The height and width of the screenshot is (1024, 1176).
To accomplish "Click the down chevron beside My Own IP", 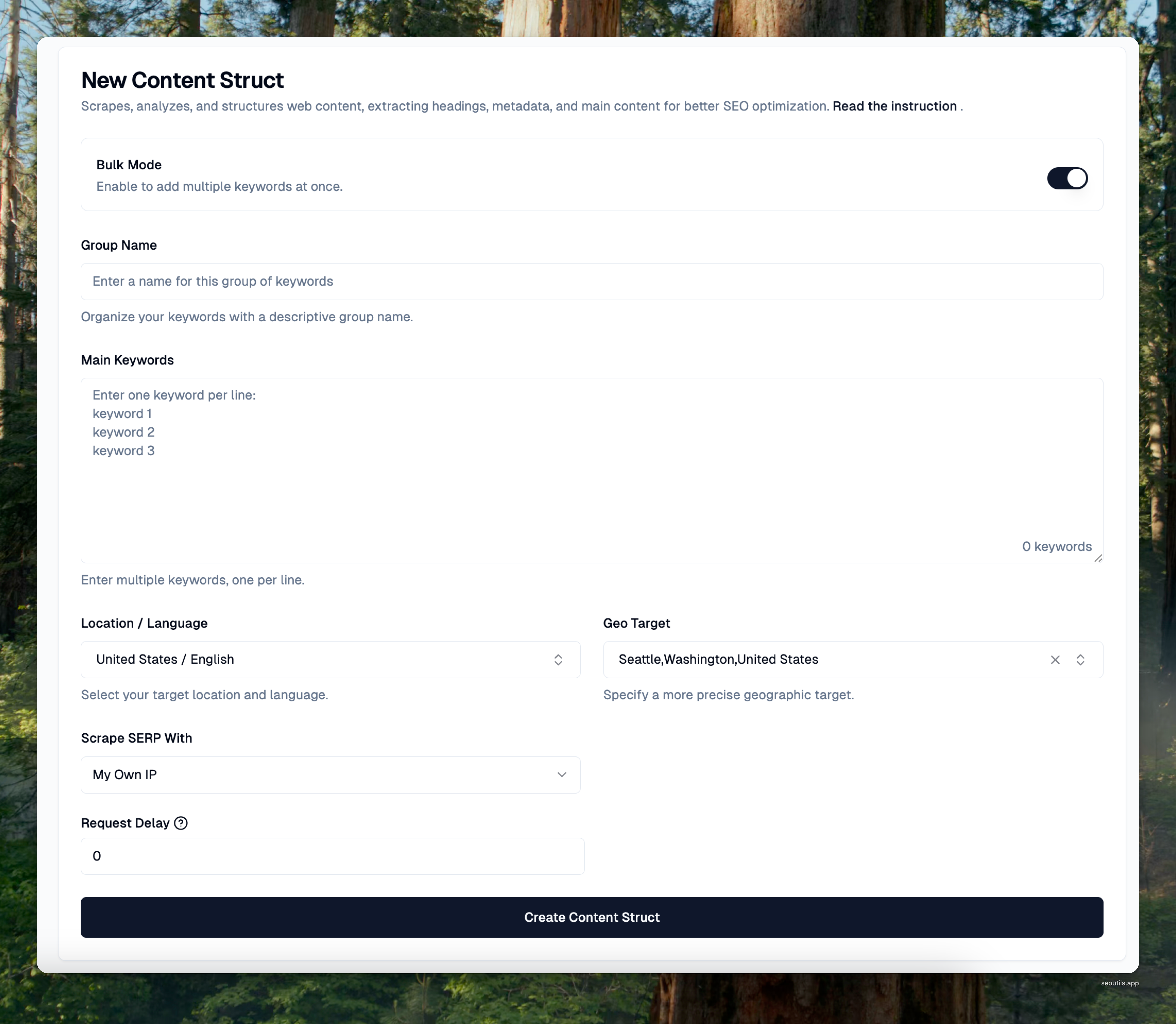I will [561, 775].
